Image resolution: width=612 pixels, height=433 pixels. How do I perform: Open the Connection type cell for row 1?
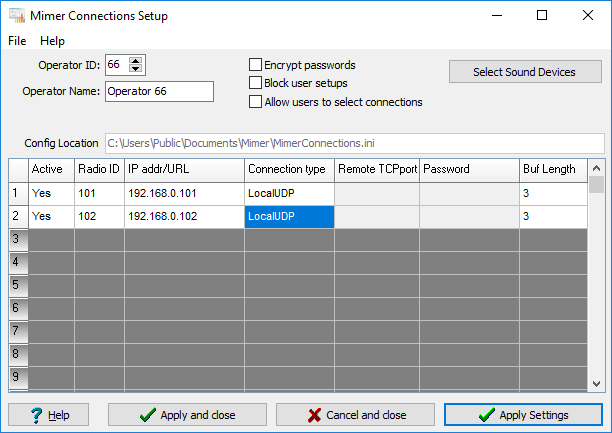(x=289, y=193)
